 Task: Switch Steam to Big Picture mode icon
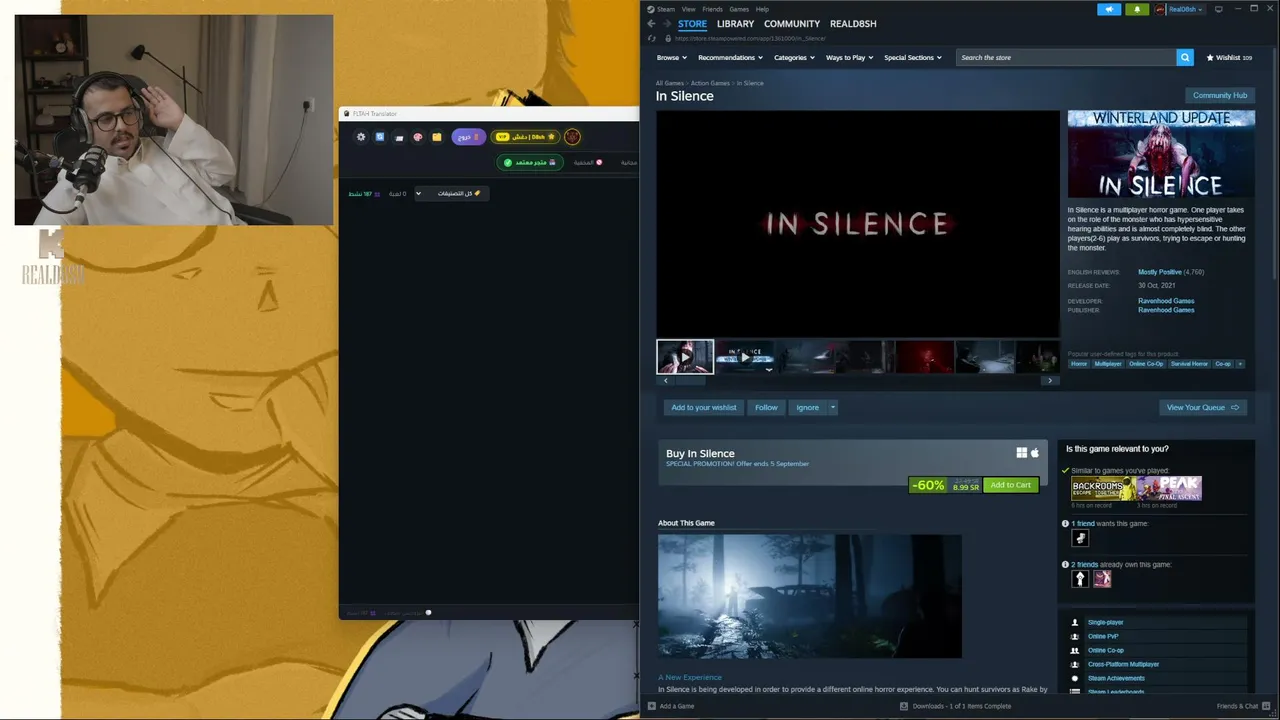[x=1218, y=9]
